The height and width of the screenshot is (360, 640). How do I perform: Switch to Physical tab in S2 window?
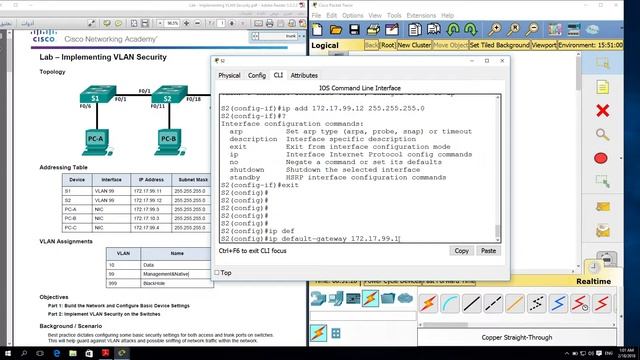(229, 76)
